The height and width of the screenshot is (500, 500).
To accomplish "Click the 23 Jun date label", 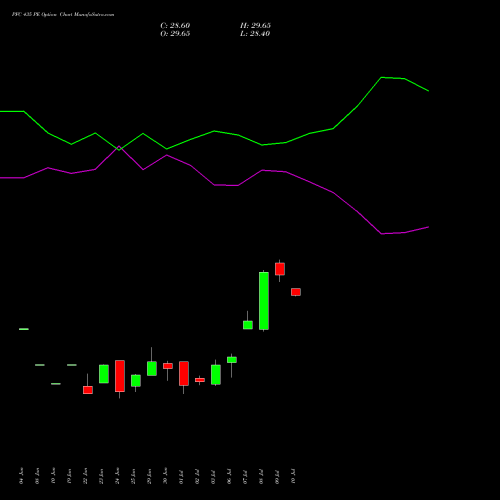I will coord(102,476).
